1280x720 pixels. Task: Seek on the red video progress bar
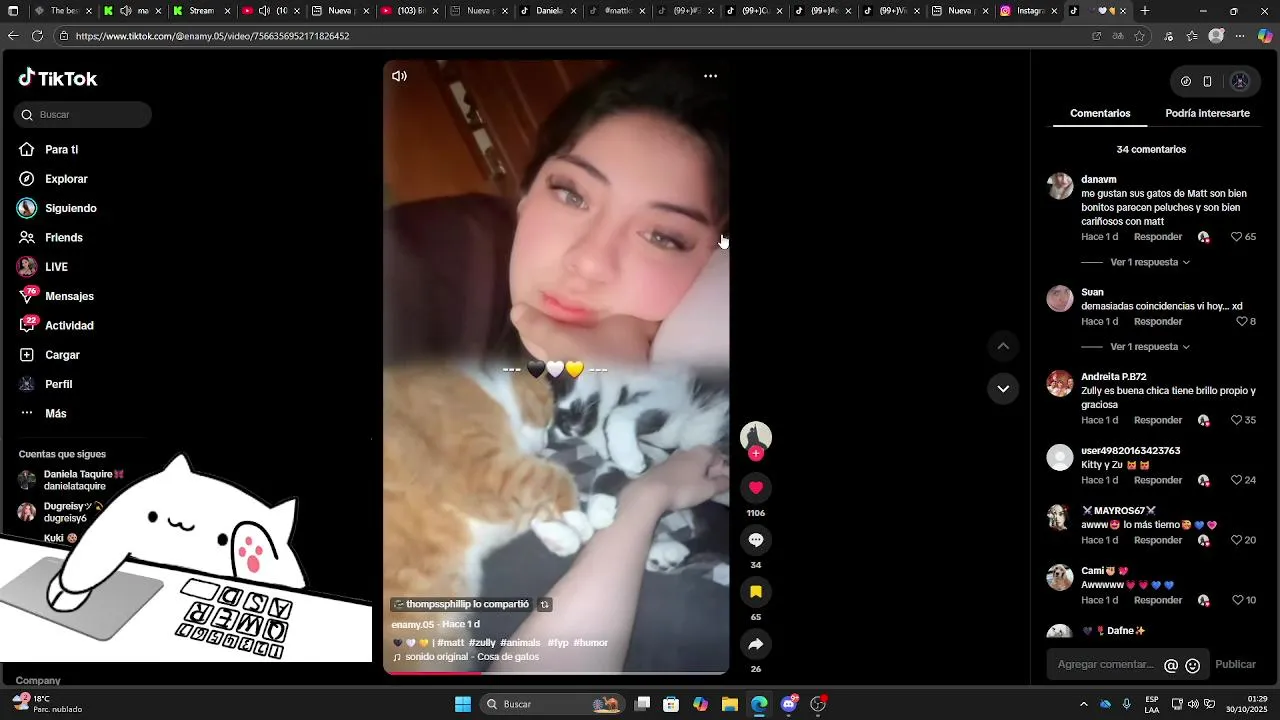point(556,673)
